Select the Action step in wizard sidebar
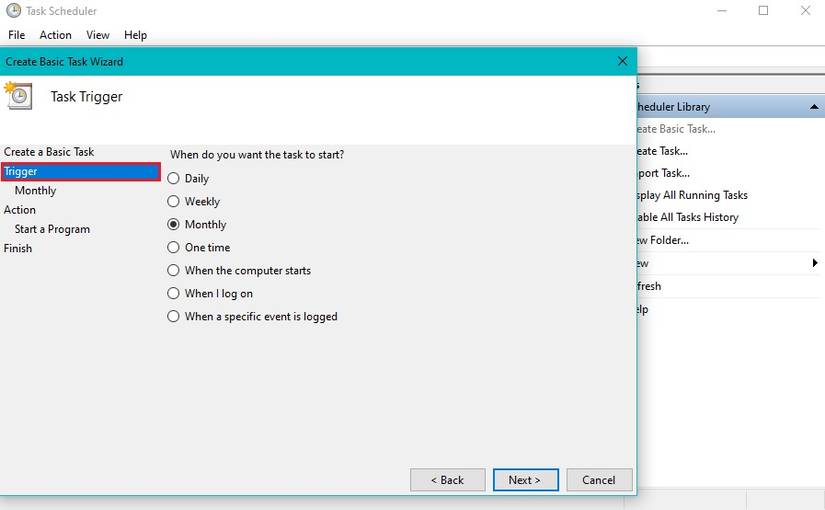Viewport: 825px width, 510px height. pos(19,209)
